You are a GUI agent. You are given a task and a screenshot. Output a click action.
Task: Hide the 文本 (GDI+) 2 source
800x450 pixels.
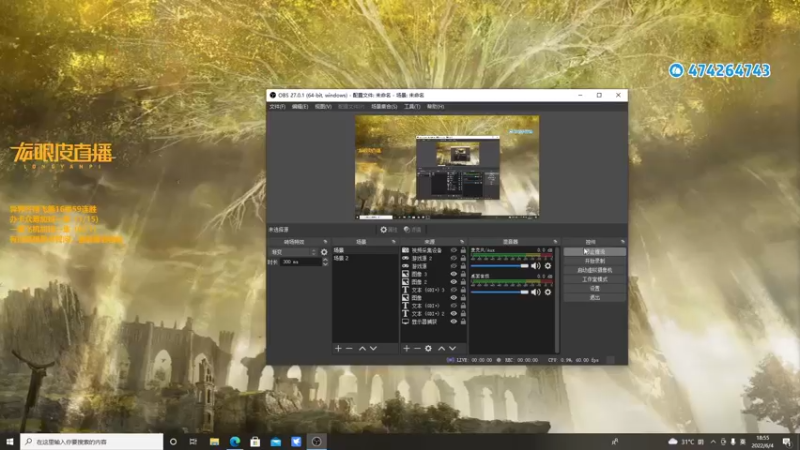click(454, 314)
